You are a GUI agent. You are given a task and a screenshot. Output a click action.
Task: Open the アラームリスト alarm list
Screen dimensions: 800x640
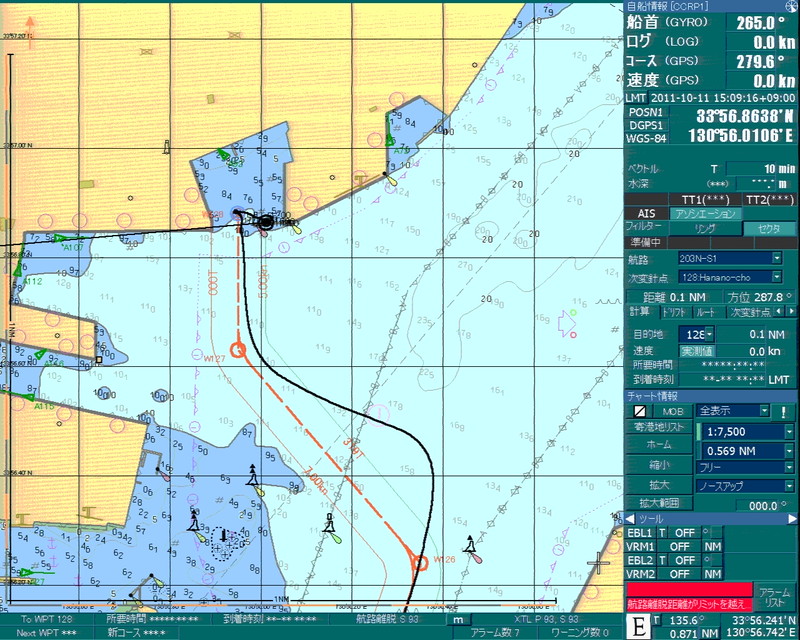click(x=774, y=598)
